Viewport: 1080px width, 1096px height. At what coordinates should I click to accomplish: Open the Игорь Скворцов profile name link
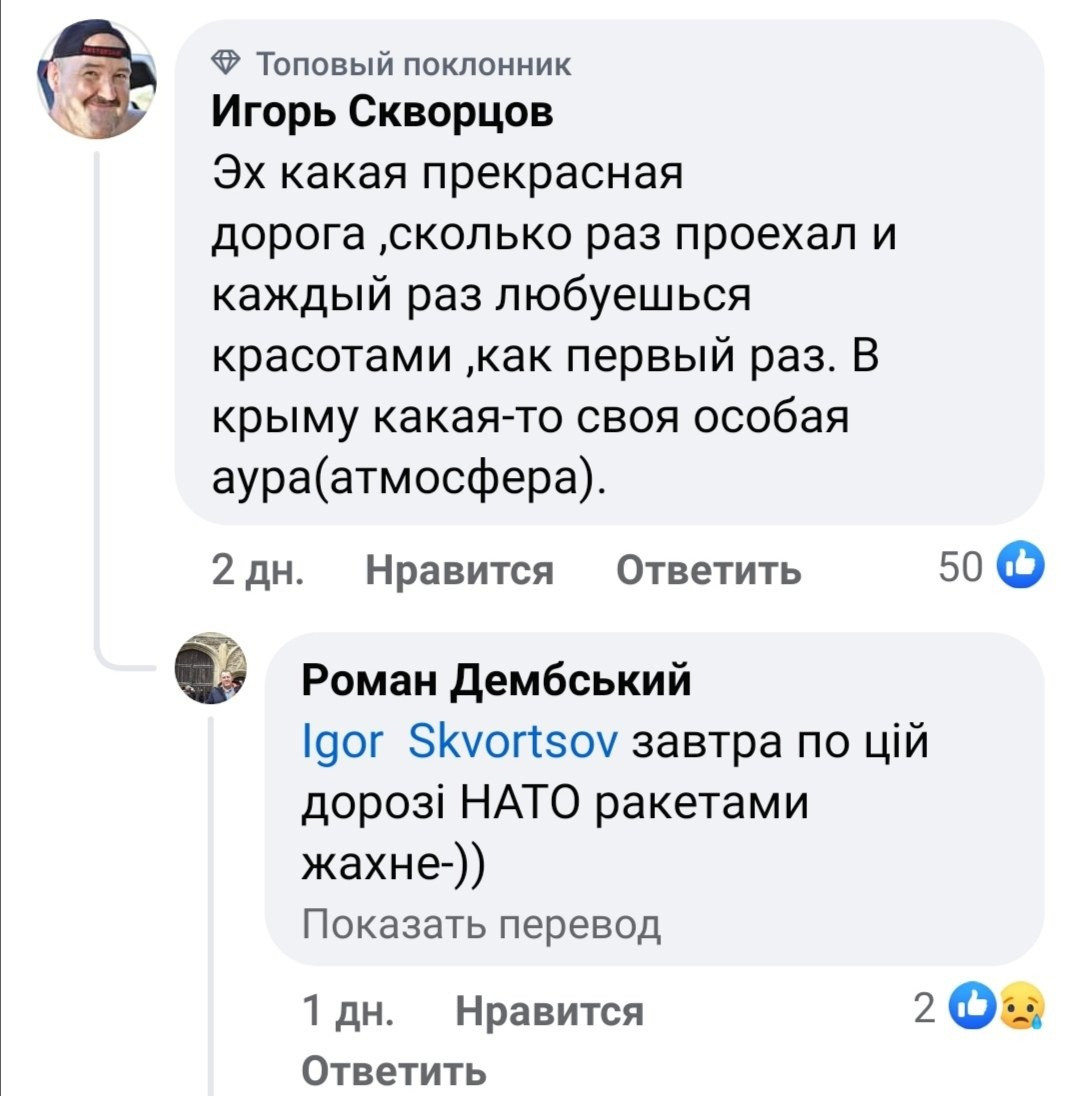pyautogui.click(x=382, y=114)
